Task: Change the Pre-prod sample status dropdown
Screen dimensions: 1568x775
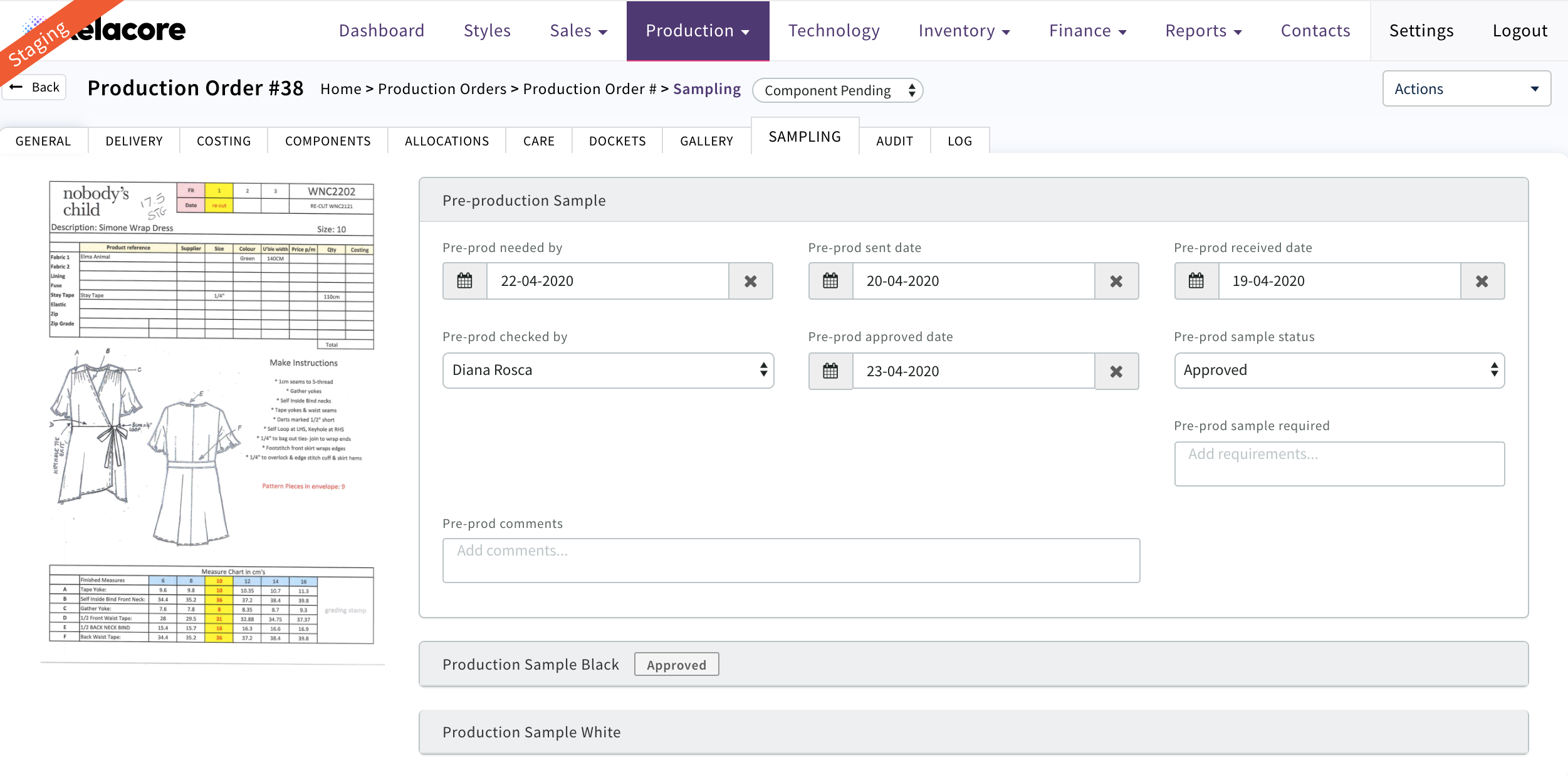Action: pyautogui.click(x=1339, y=370)
